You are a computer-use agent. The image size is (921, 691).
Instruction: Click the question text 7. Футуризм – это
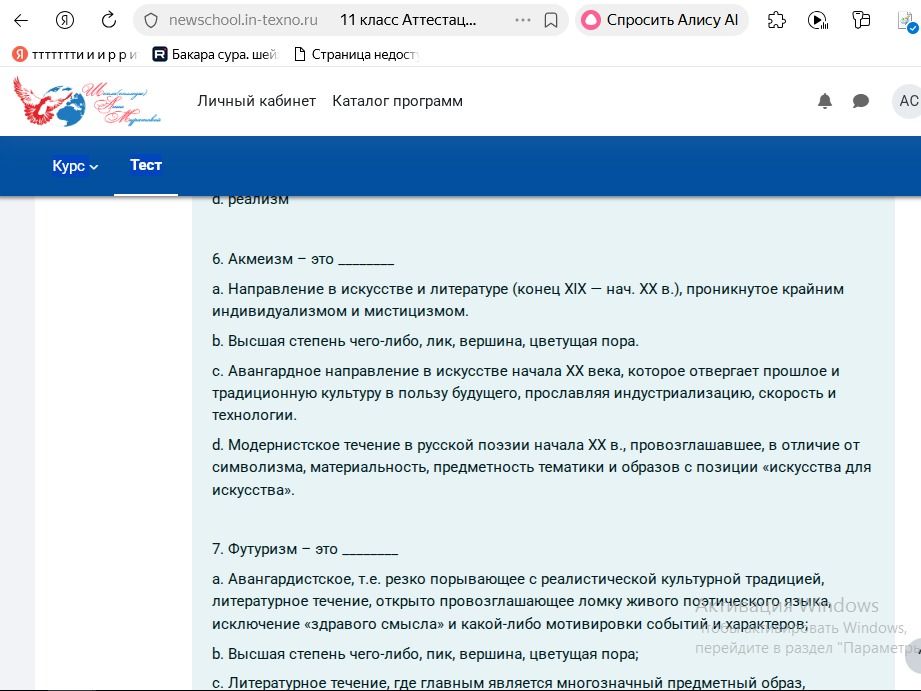coord(305,549)
